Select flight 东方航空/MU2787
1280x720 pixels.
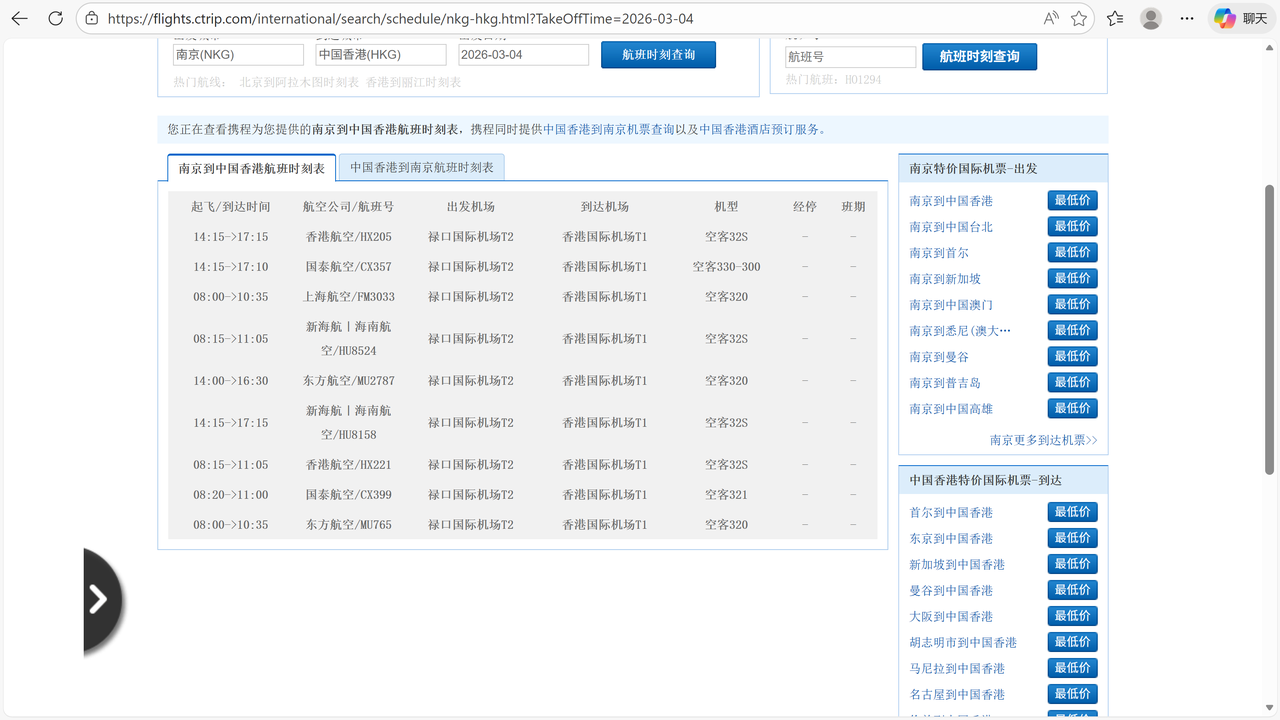pos(349,381)
